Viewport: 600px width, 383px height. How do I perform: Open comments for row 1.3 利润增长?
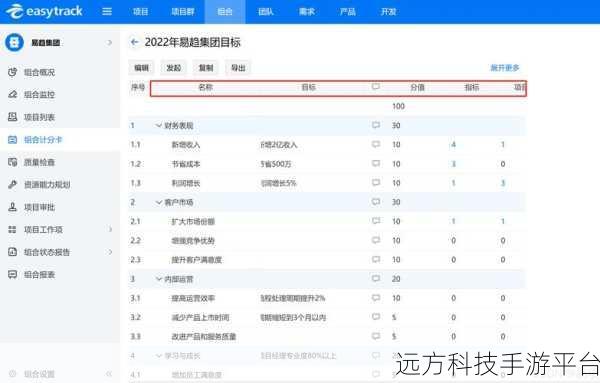(x=376, y=183)
